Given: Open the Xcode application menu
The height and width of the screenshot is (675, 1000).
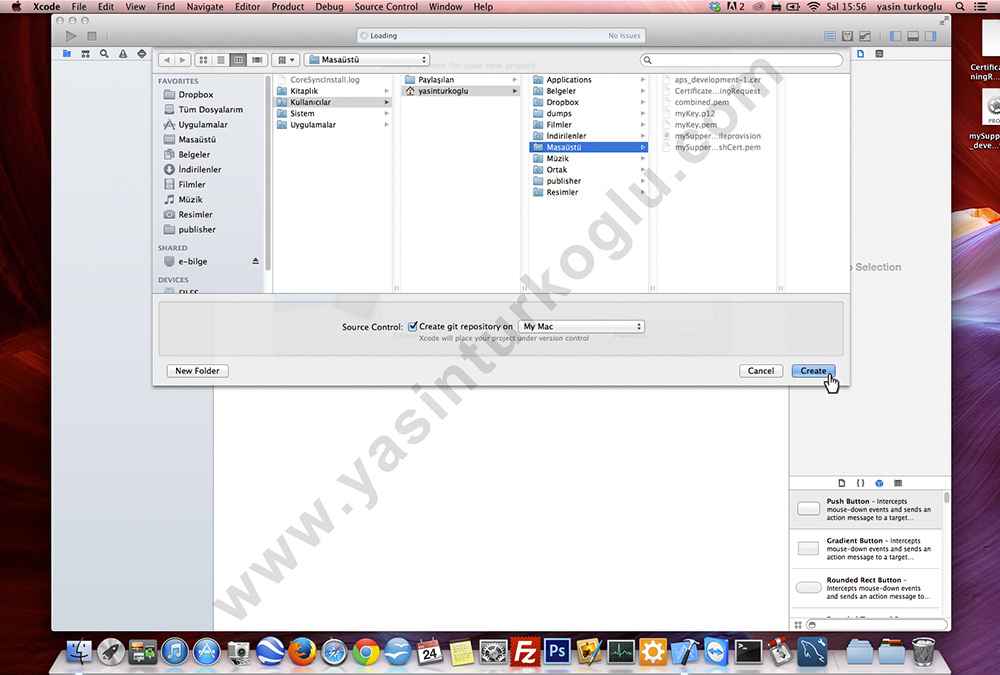Looking at the screenshot, I should pos(47,6).
